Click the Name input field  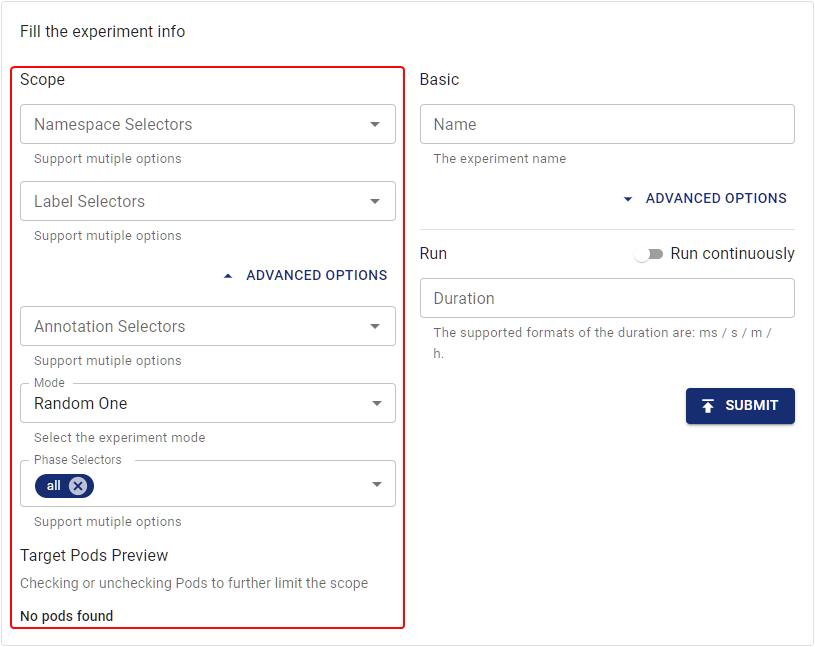[607, 124]
